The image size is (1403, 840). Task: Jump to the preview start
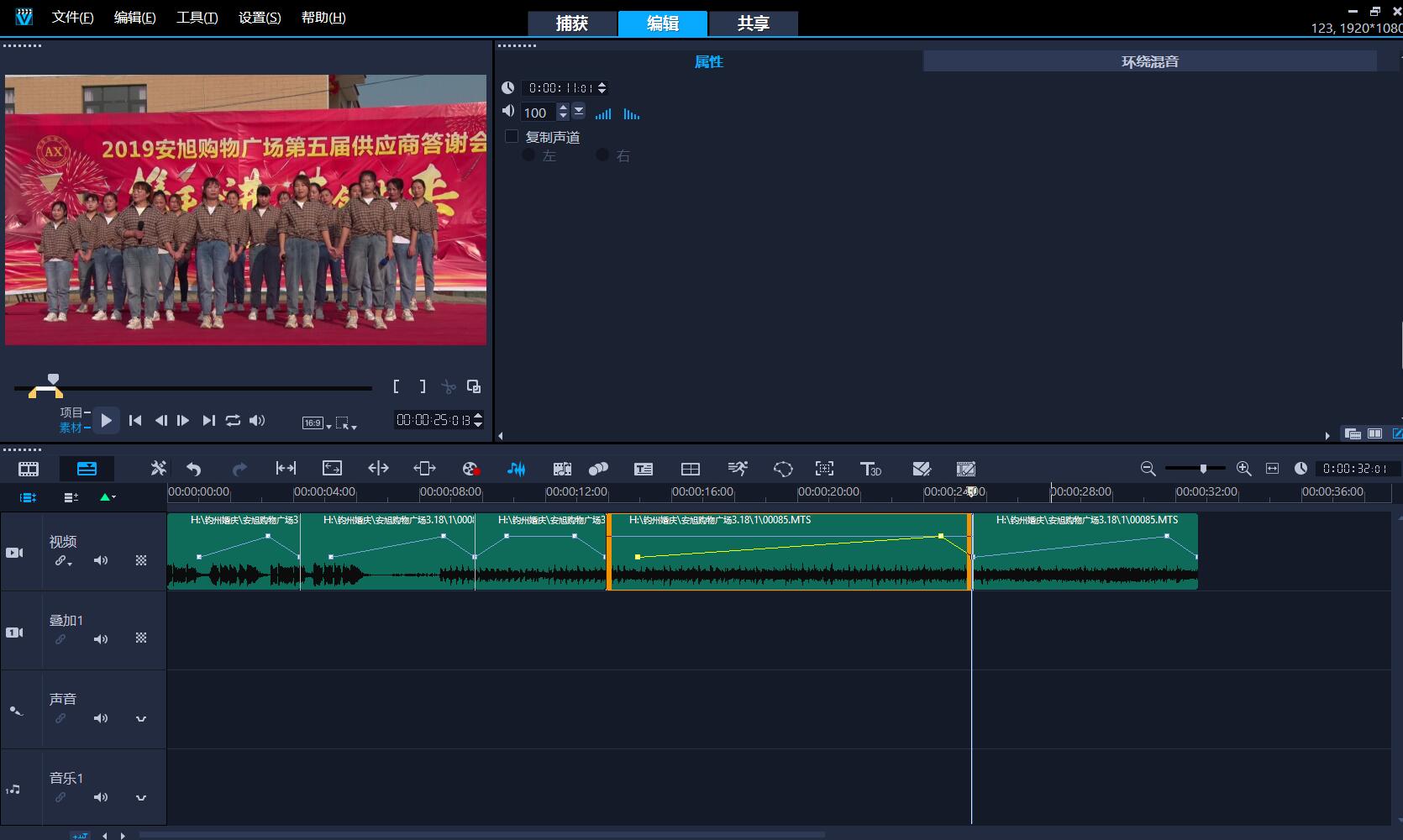tap(135, 420)
